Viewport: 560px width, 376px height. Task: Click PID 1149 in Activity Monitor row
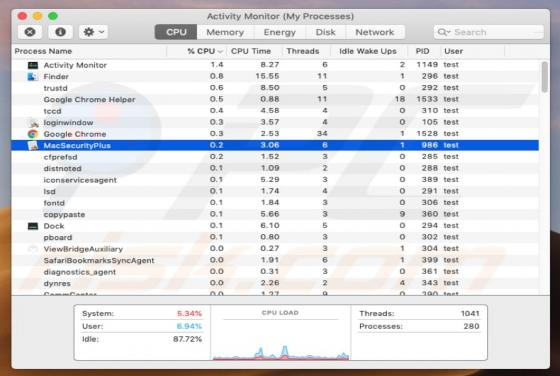coord(427,65)
